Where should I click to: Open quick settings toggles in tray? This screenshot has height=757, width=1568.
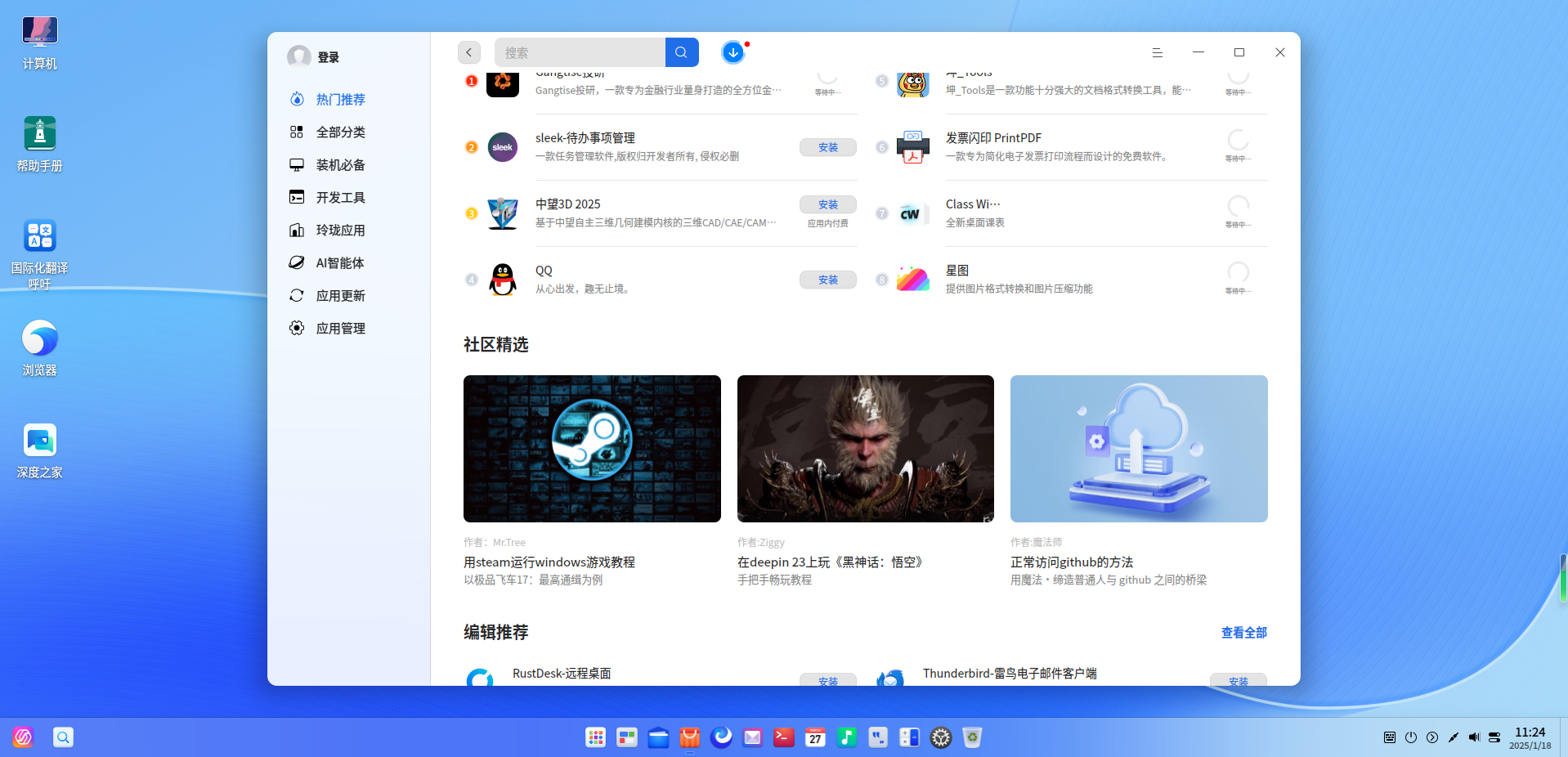coord(1494,737)
